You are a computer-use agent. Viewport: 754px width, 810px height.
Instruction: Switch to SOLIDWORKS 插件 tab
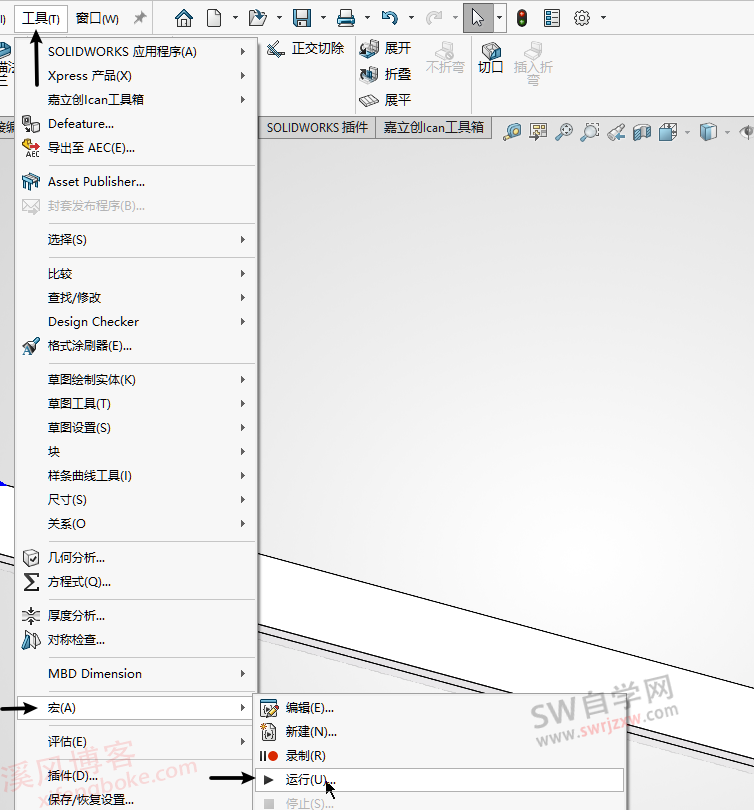tap(317, 128)
